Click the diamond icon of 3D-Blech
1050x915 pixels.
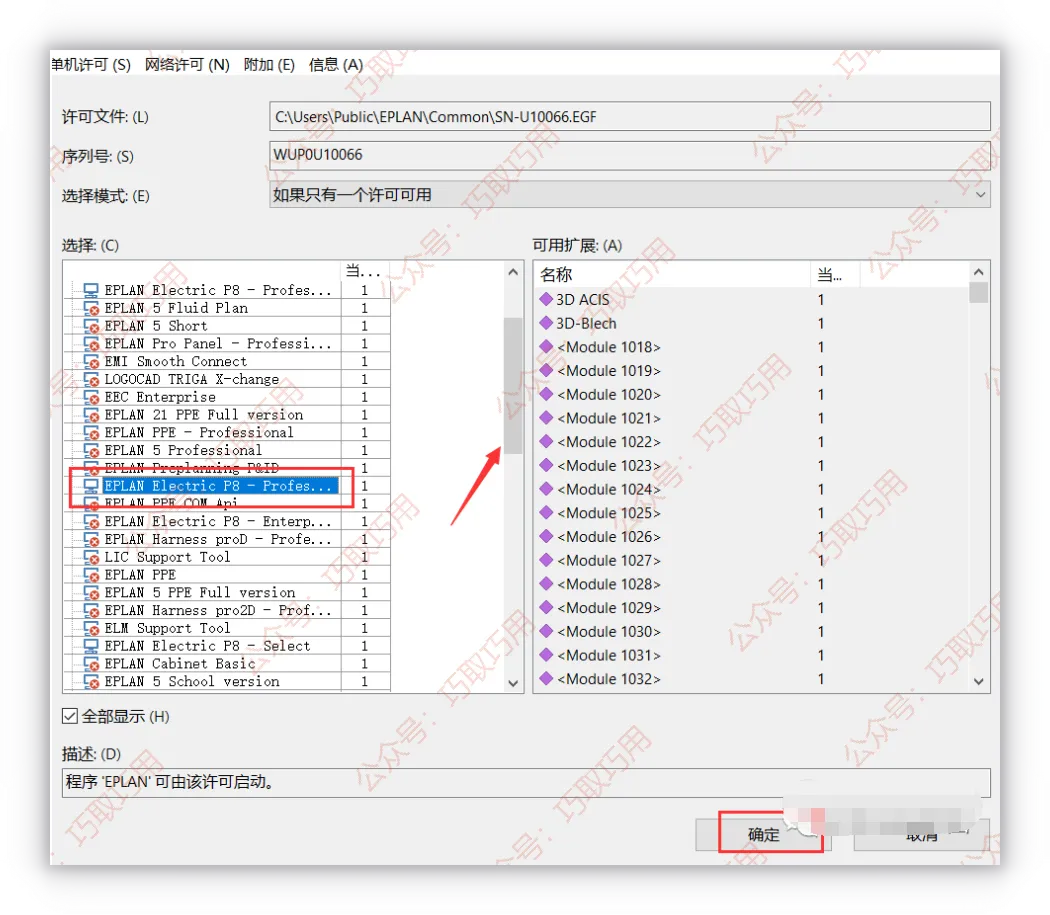click(x=546, y=323)
